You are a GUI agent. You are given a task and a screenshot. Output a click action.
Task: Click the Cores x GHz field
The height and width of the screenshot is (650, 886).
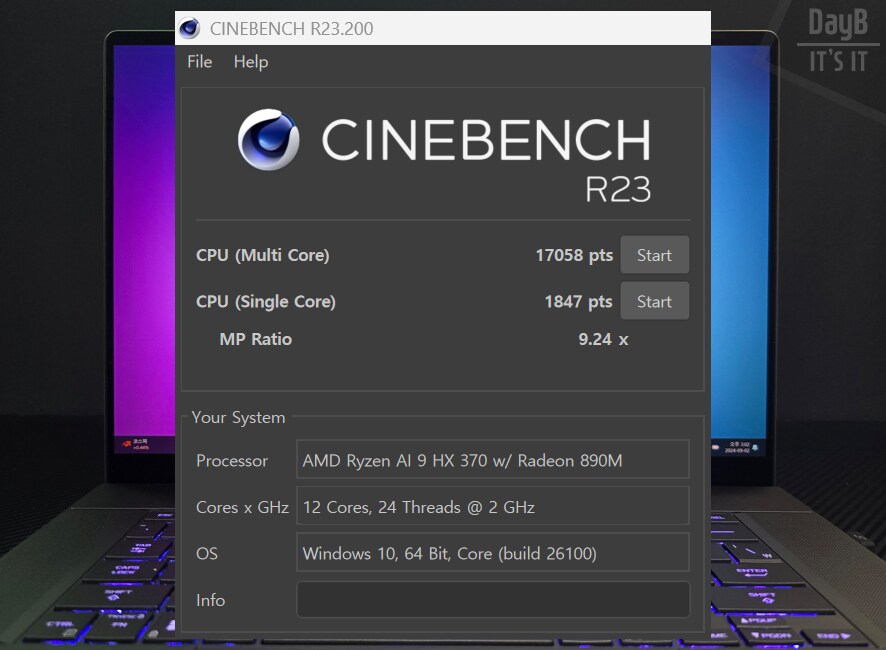(493, 506)
